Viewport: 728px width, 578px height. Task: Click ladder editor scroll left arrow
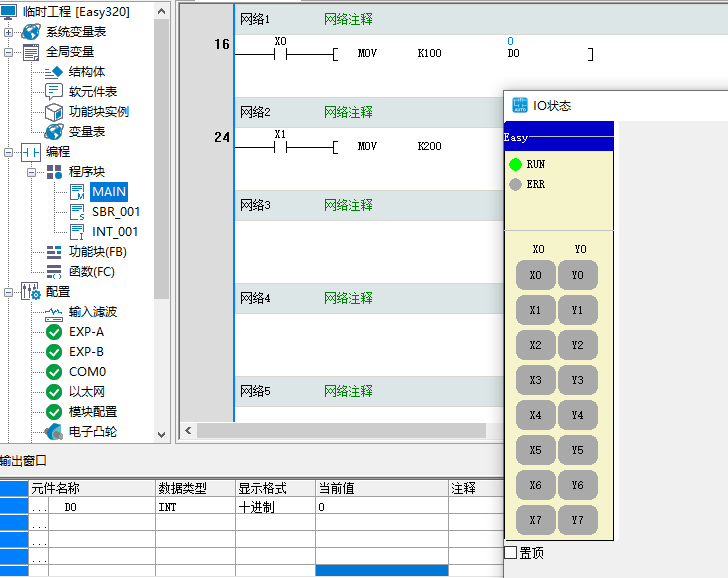click(188, 430)
